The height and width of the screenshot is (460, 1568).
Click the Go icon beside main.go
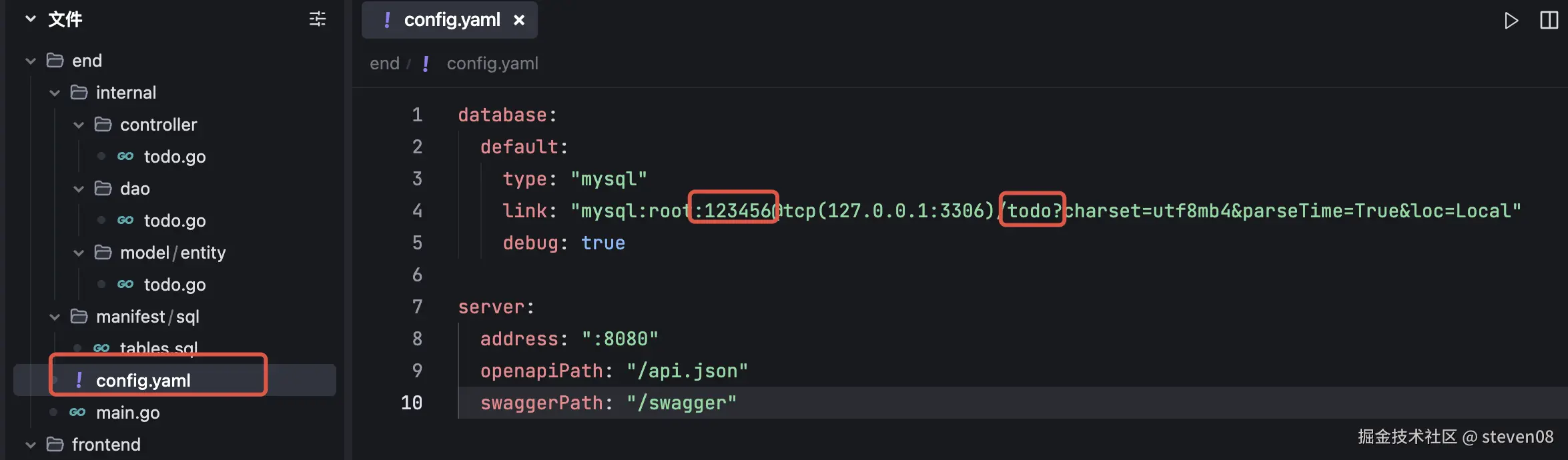tap(77, 413)
